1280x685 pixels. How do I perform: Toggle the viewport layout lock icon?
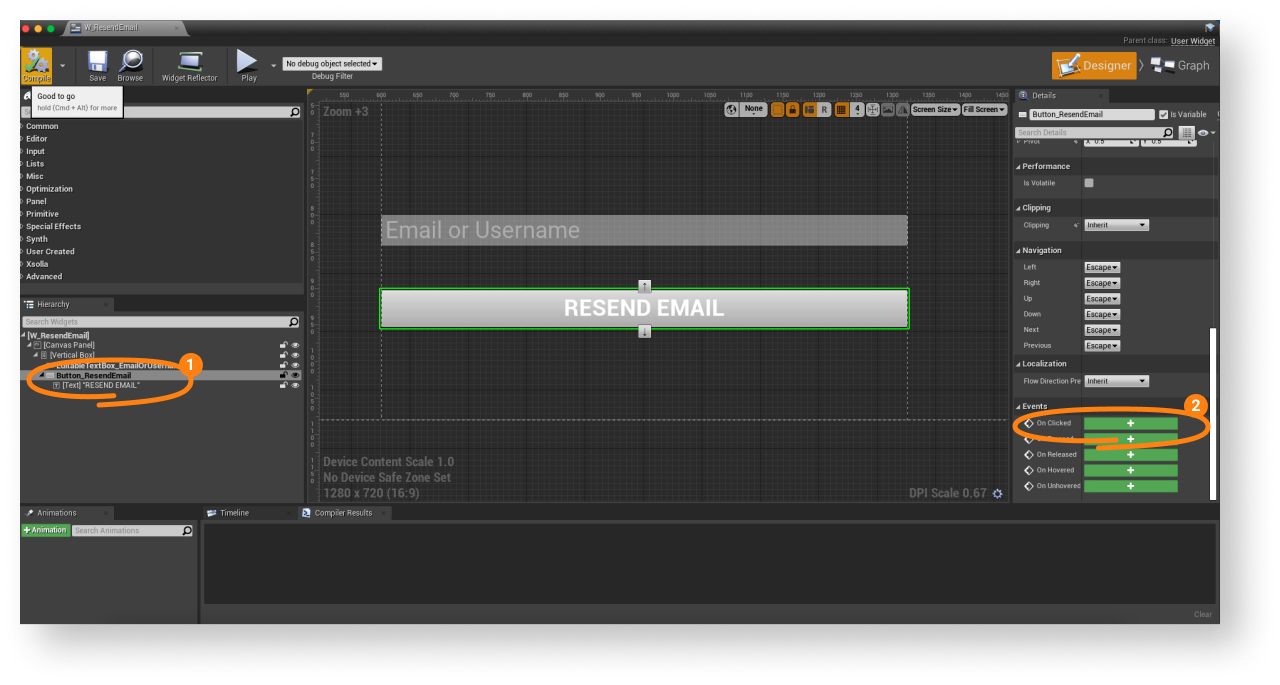792,110
